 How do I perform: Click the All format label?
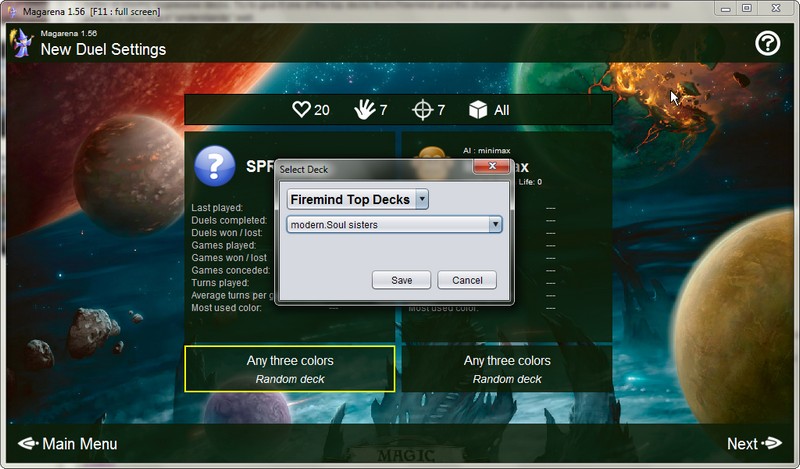coord(502,110)
